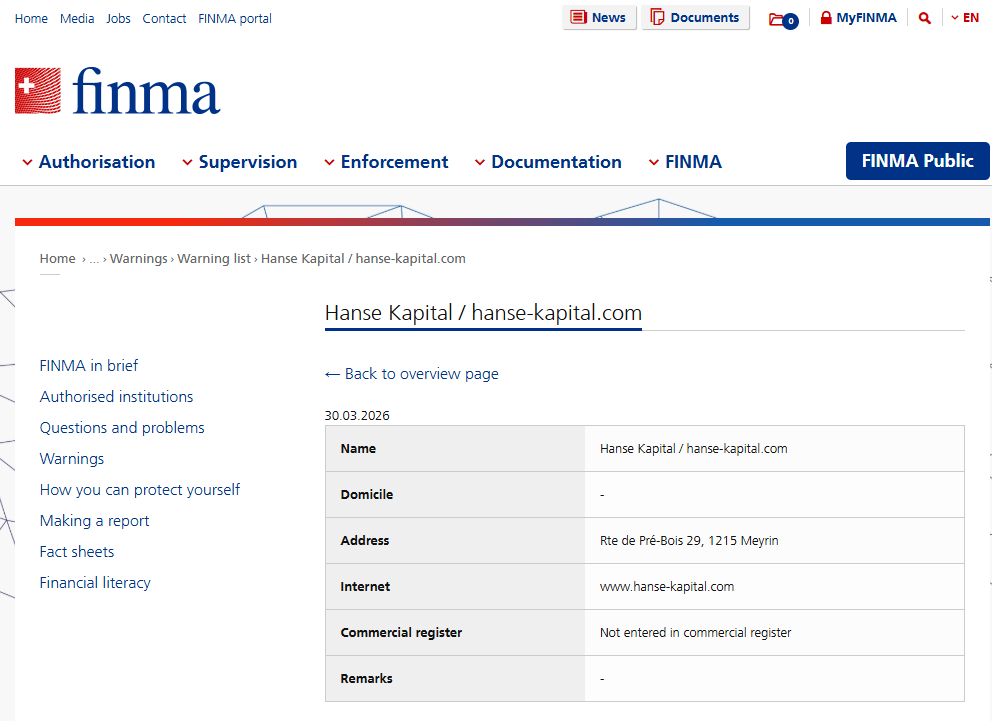Click the FINMA logo
Viewport: 992px width, 721px height.
(117, 91)
